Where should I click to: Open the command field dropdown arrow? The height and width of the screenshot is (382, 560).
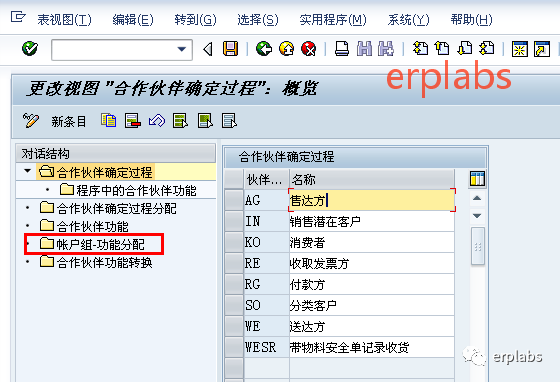[182, 49]
